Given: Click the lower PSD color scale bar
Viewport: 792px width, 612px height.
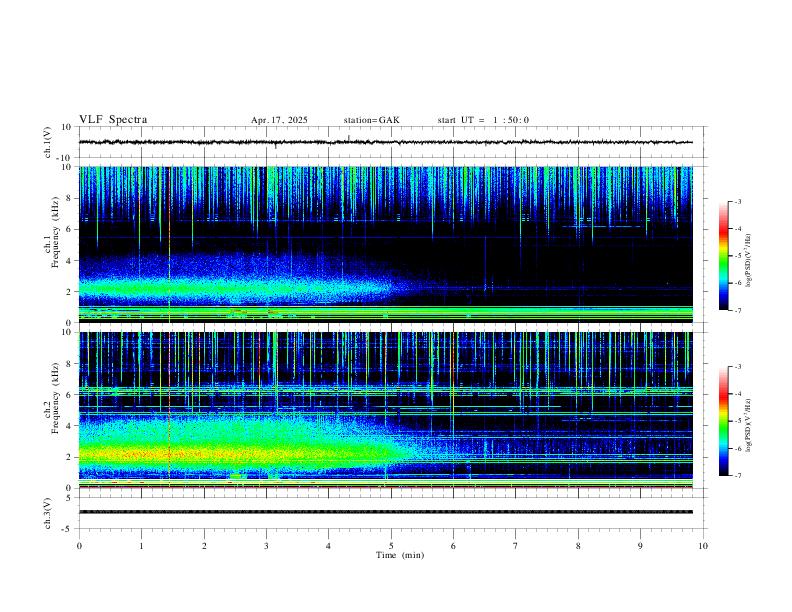Looking at the screenshot, I should click(x=723, y=421).
